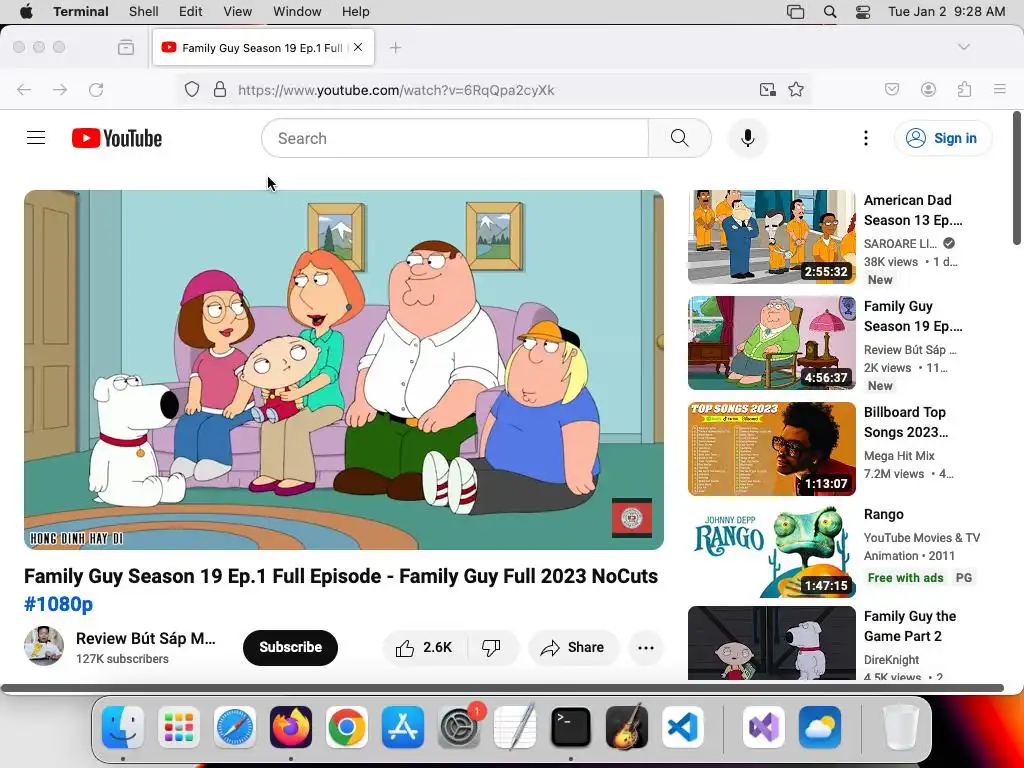Like the video with thumbs up

coord(424,647)
